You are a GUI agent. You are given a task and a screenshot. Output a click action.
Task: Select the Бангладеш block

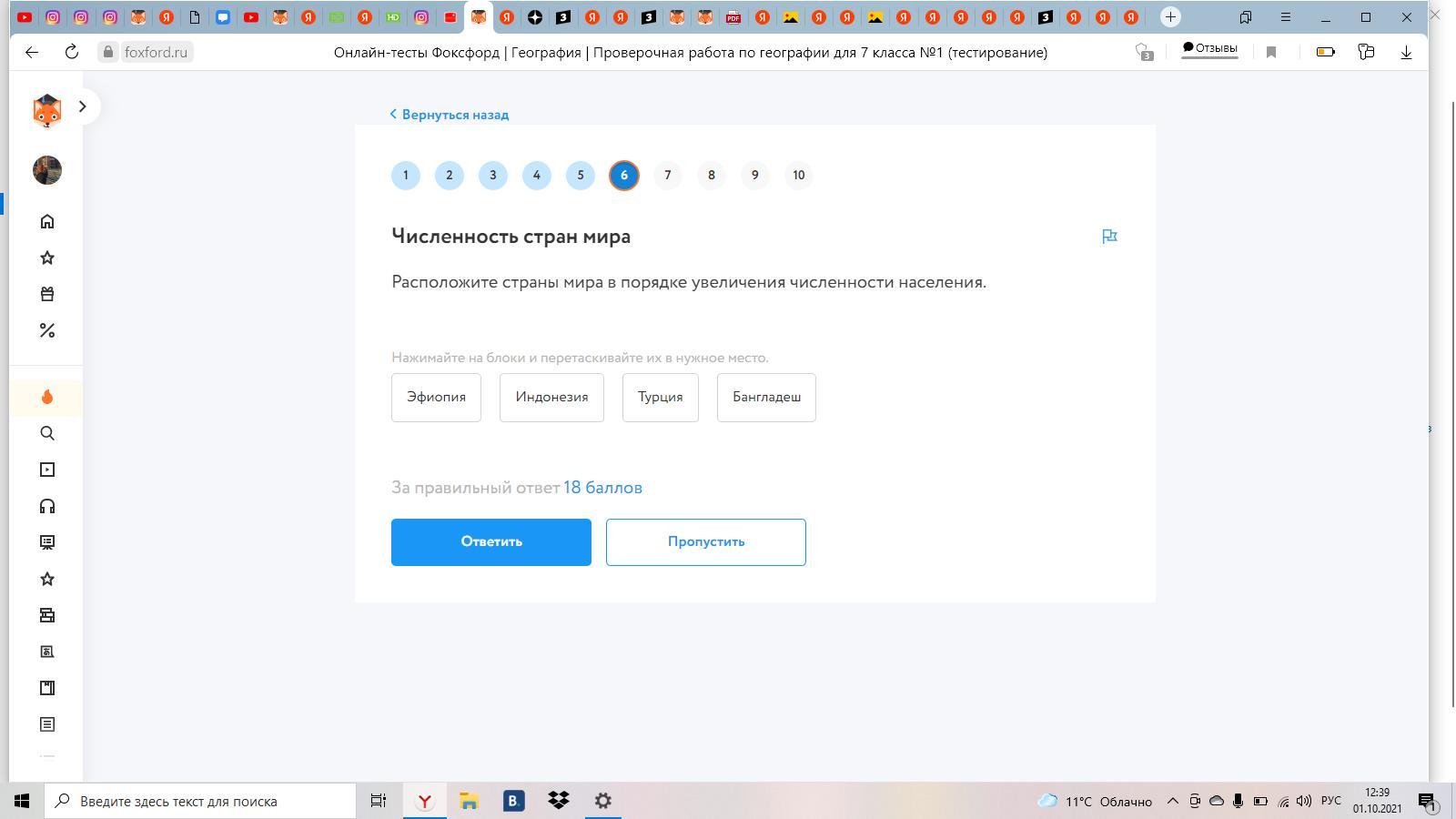tap(766, 398)
